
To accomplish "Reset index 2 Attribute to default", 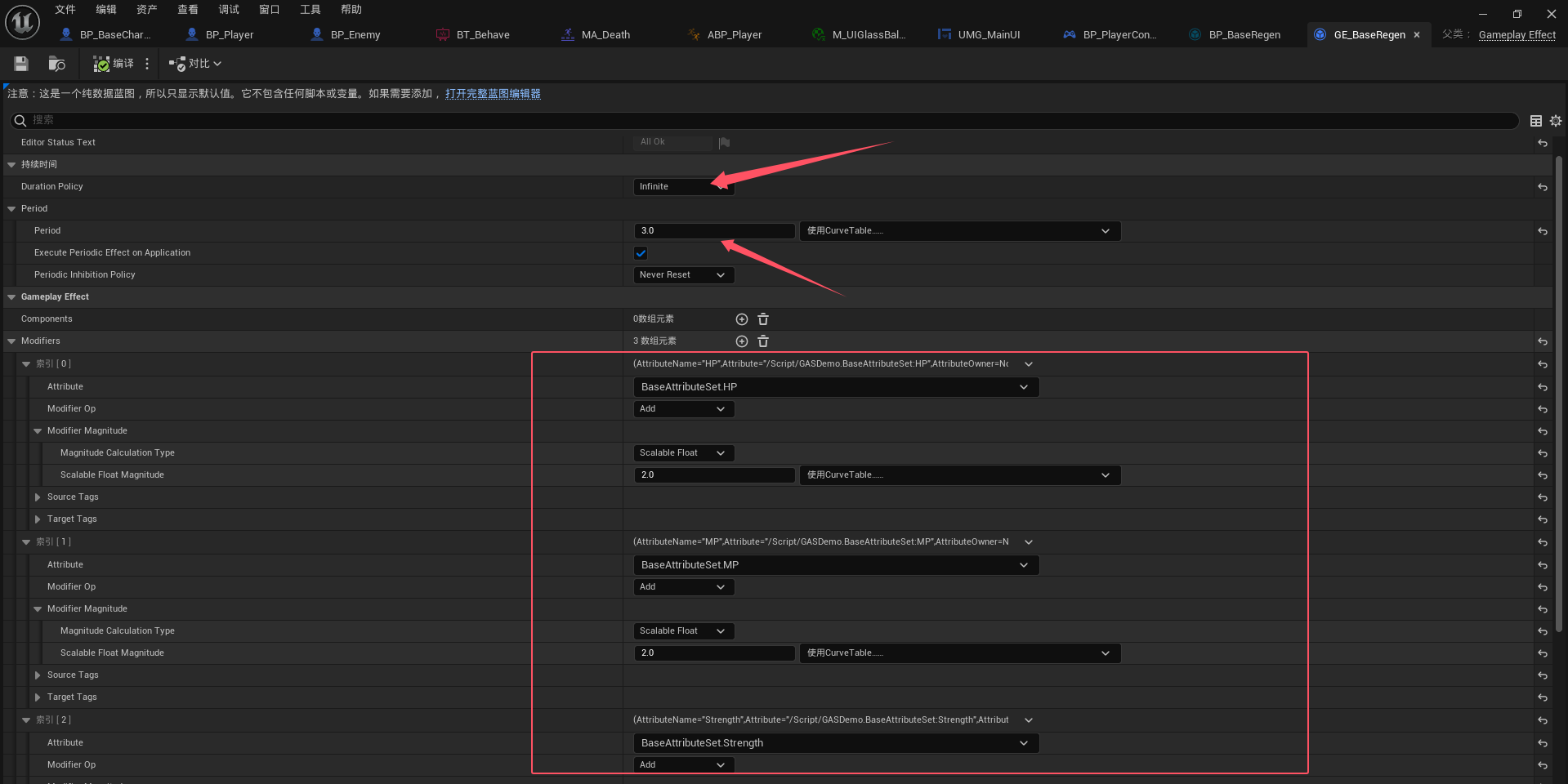I will pyautogui.click(x=1543, y=743).
